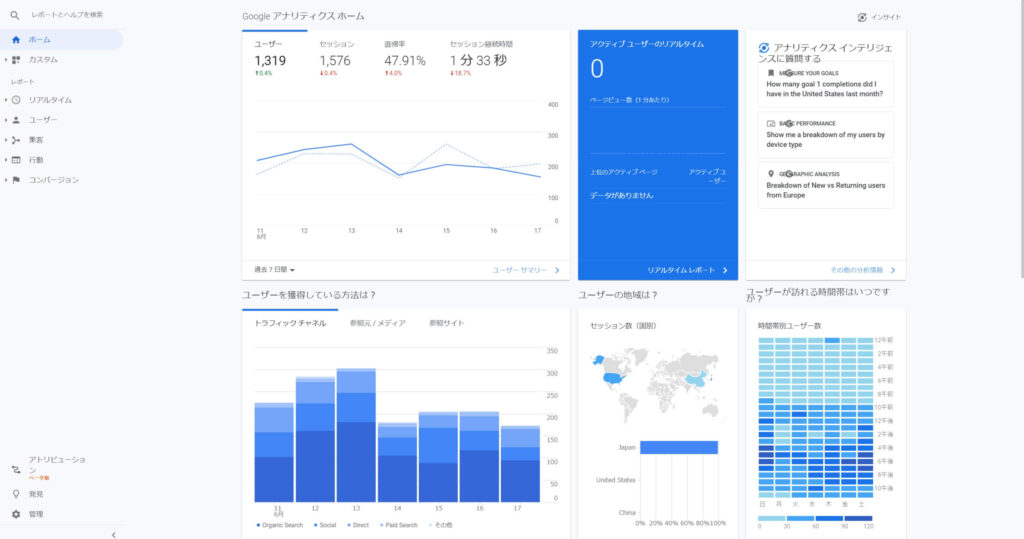Switch to Referrals tab

[x=447, y=323]
